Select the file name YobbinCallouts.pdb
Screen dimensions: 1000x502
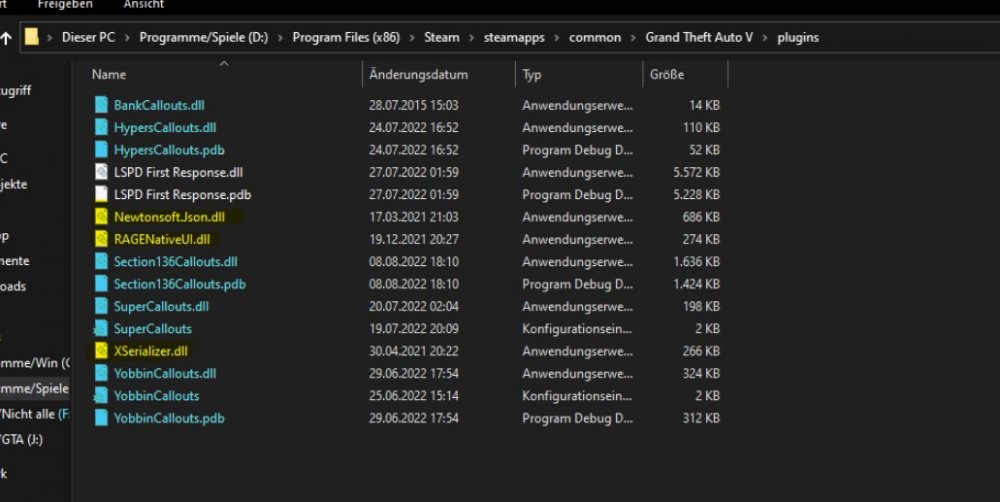point(169,418)
